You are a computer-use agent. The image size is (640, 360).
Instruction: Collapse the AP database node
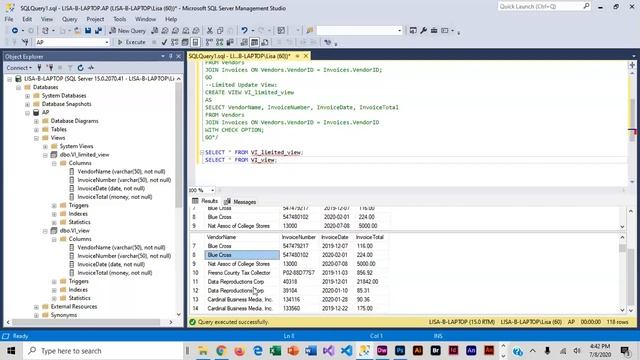point(27,113)
